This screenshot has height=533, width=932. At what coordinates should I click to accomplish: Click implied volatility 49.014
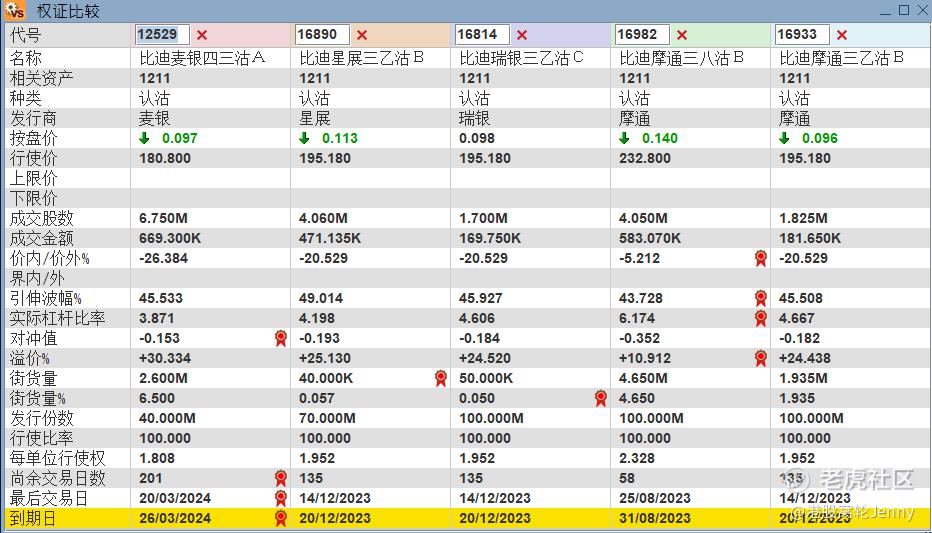pos(321,298)
